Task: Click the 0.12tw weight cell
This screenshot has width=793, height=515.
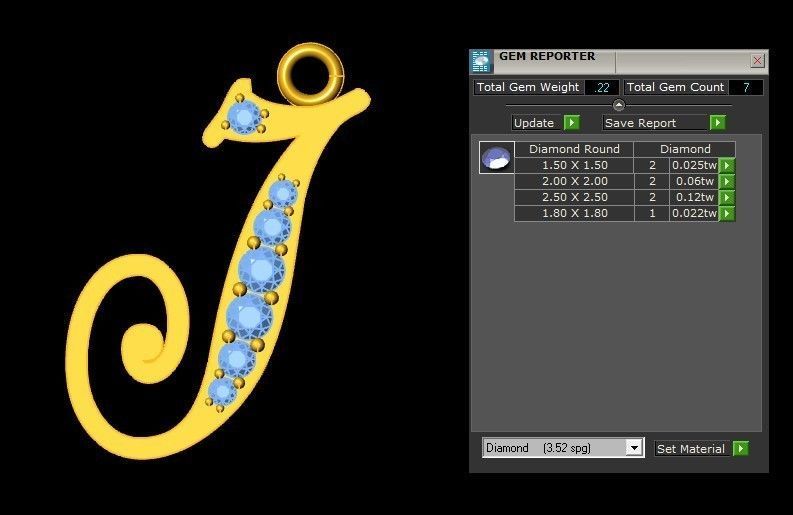Action: (694, 197)
